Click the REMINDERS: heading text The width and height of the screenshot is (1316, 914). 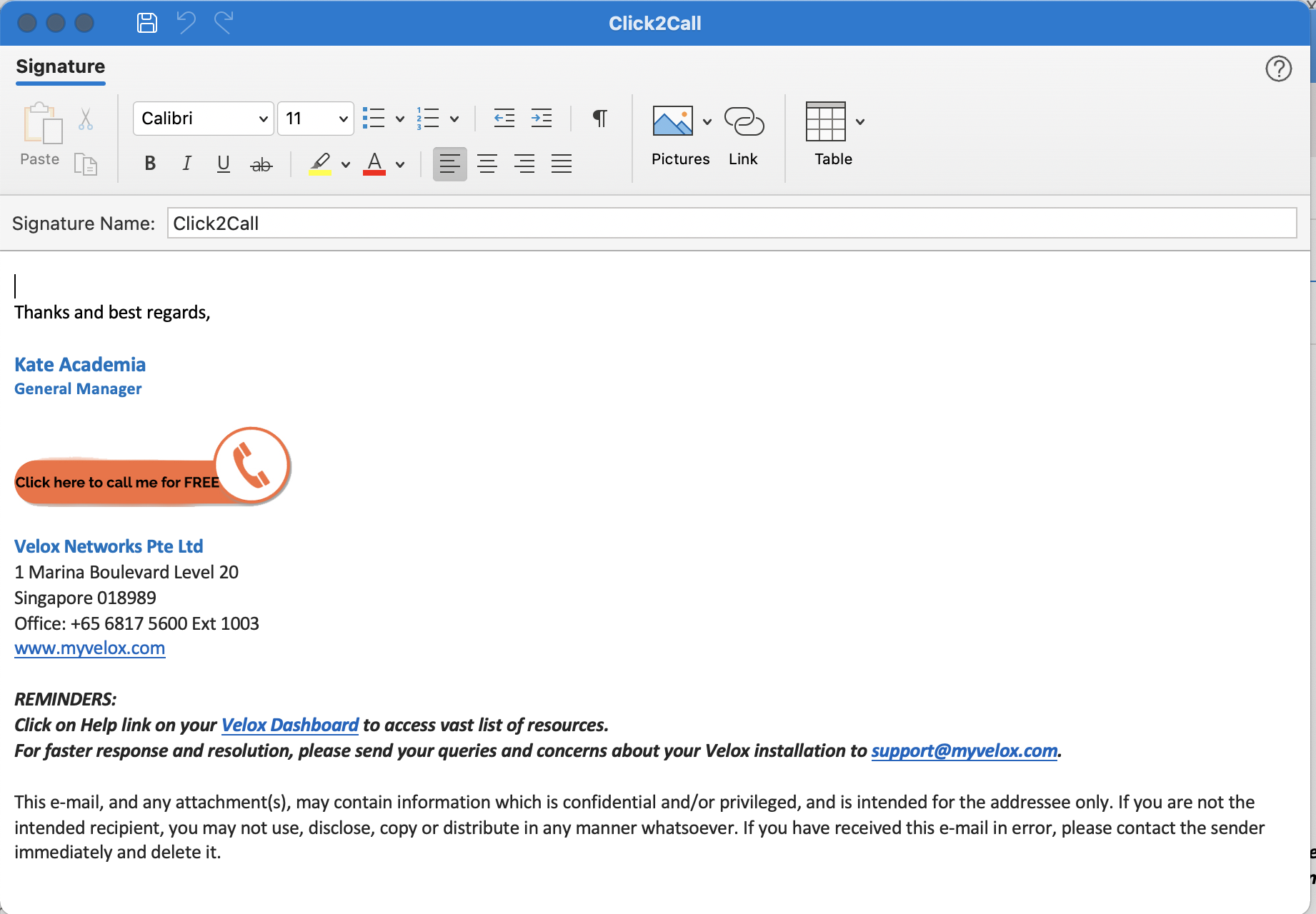pos(66,700)
